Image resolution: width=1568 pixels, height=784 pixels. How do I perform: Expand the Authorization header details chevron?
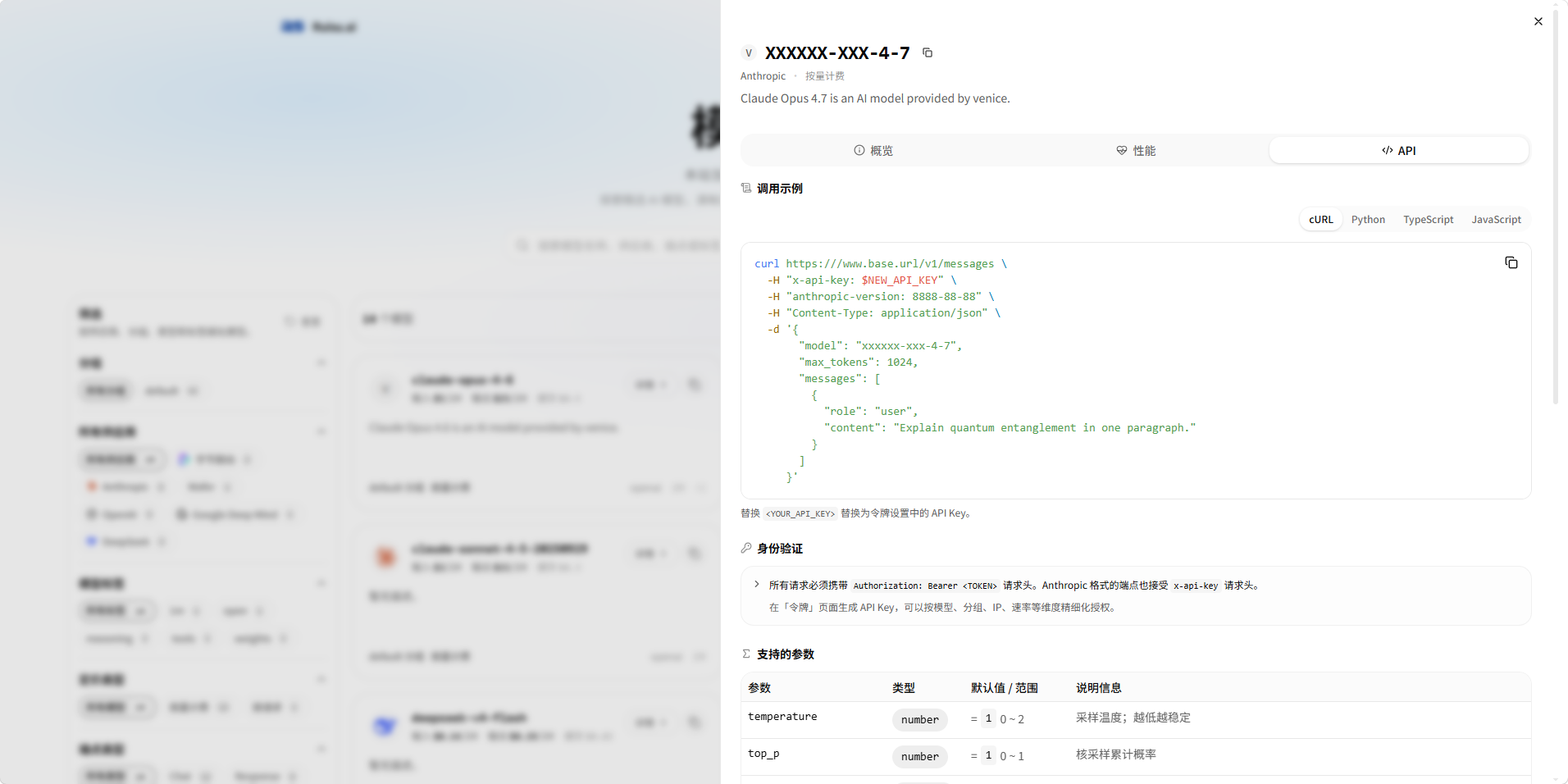pyautogui.click(x=756, y=585)
